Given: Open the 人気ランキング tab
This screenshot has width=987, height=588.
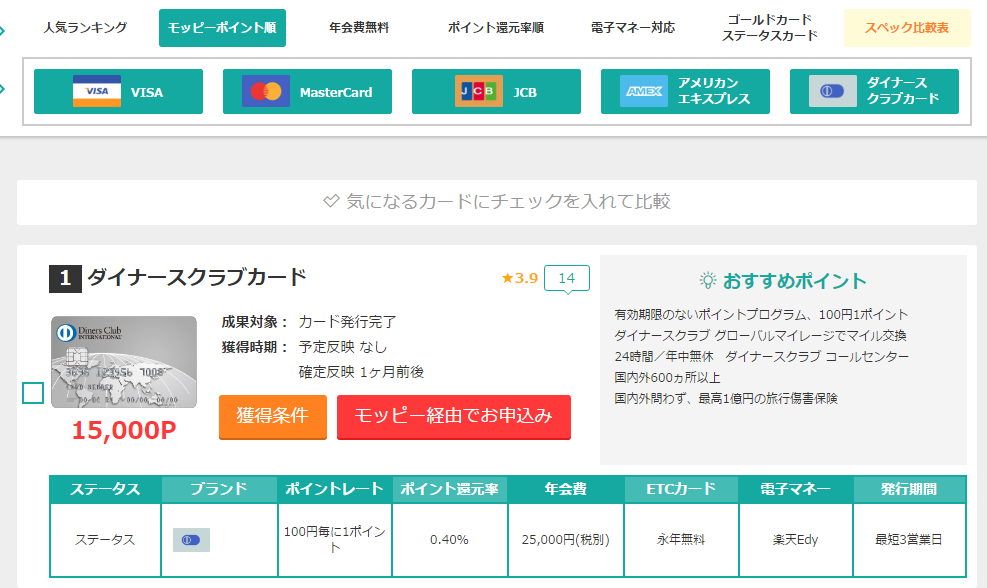Looking at the screenshot, I should click(x=85, y=28).
